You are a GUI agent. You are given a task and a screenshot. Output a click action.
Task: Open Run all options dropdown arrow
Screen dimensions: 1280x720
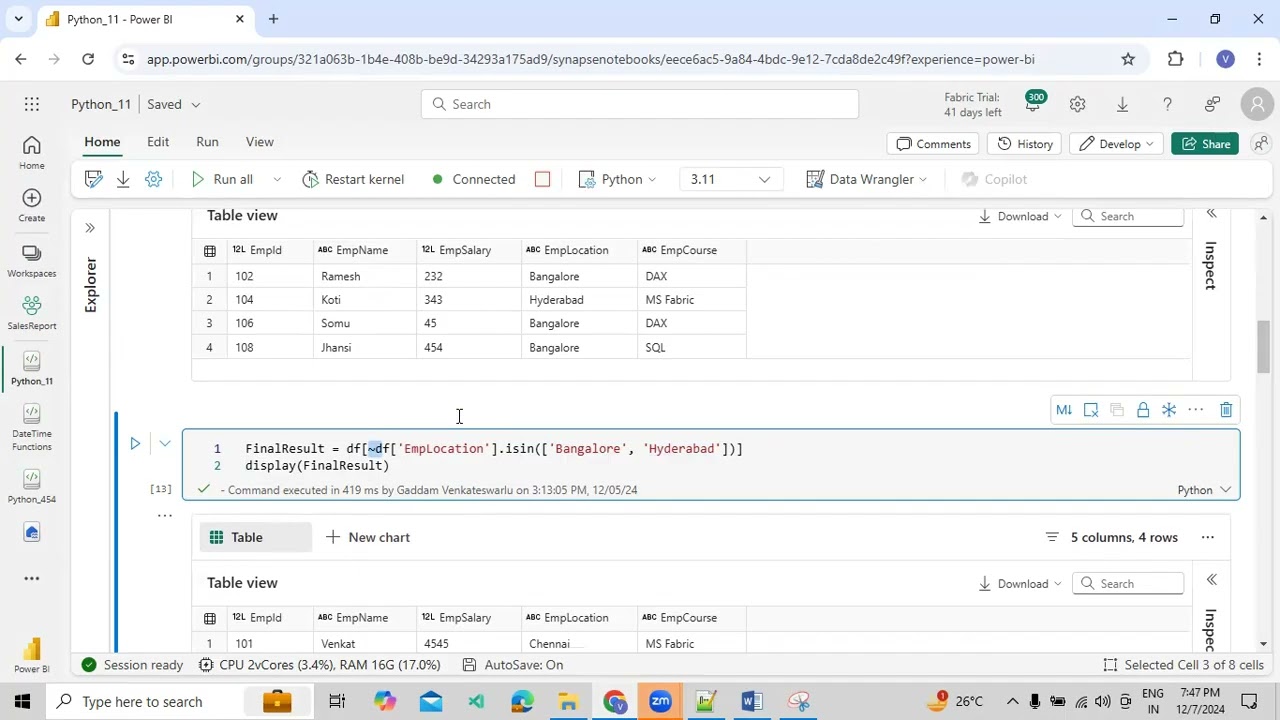277,179
